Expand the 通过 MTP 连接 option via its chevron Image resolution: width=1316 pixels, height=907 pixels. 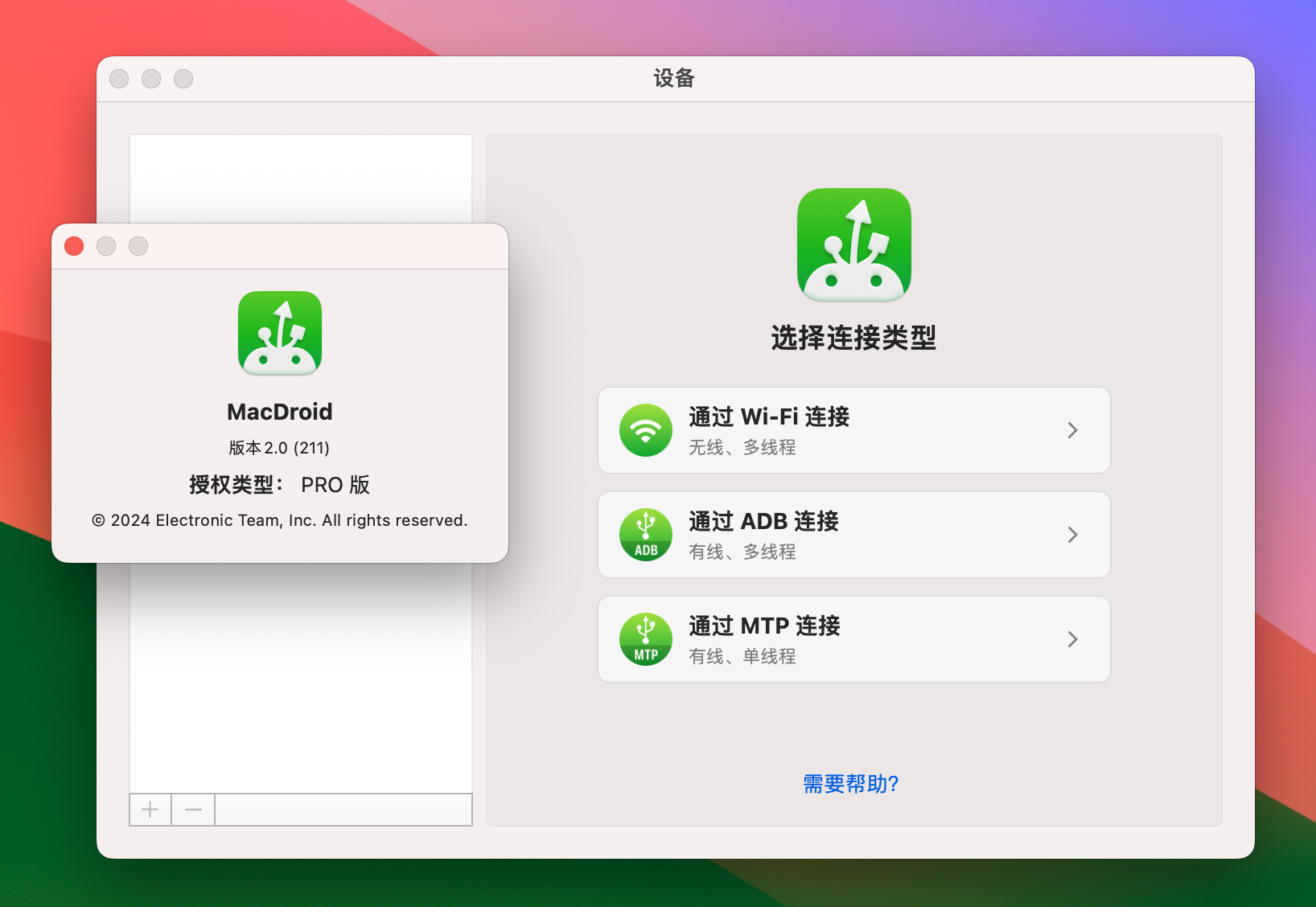(x=1073, y=639)
